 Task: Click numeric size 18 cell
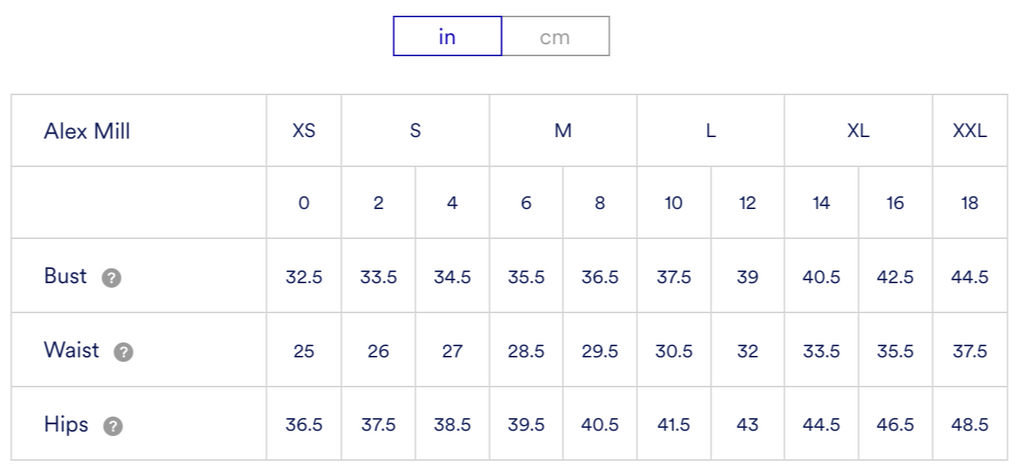coord(969,203)
